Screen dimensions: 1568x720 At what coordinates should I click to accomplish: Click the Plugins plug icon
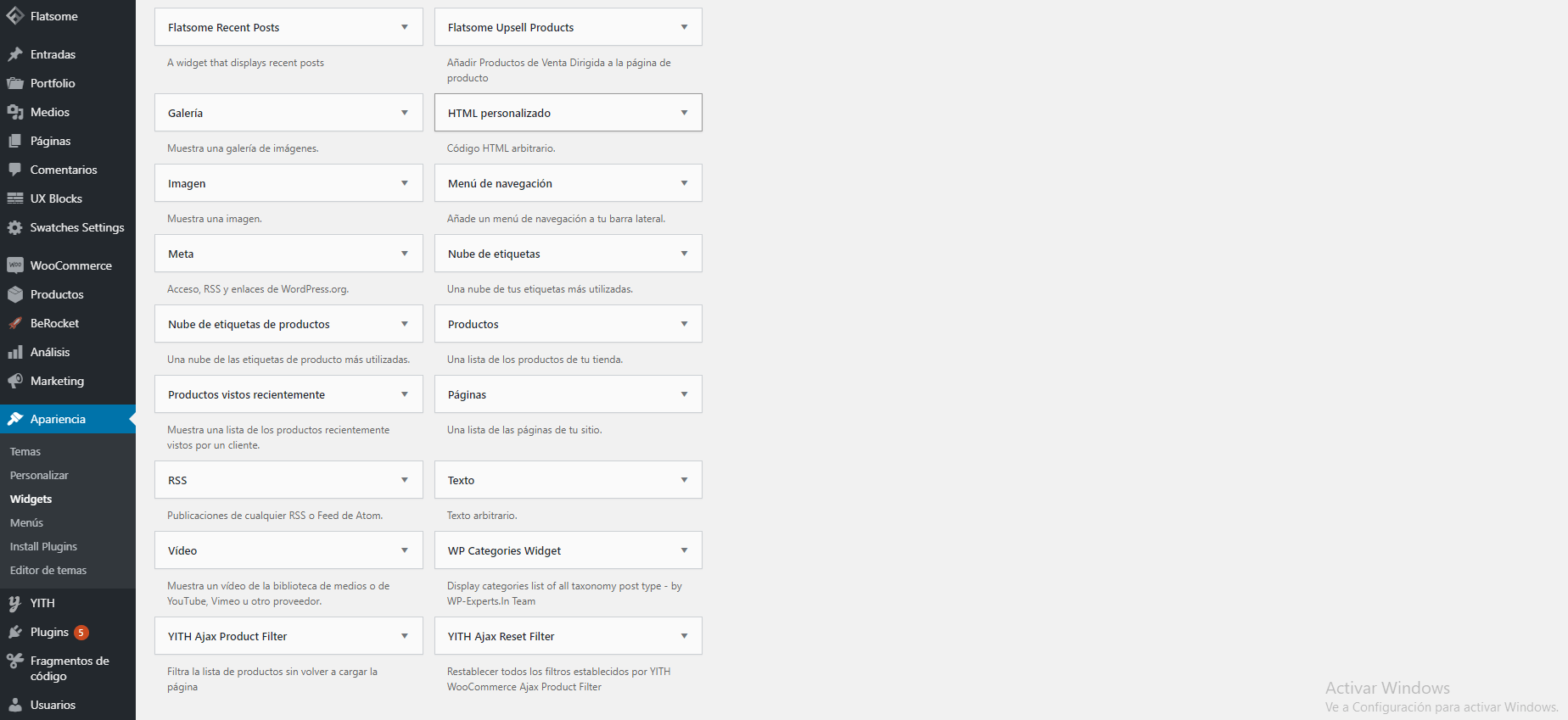point(15,632)
